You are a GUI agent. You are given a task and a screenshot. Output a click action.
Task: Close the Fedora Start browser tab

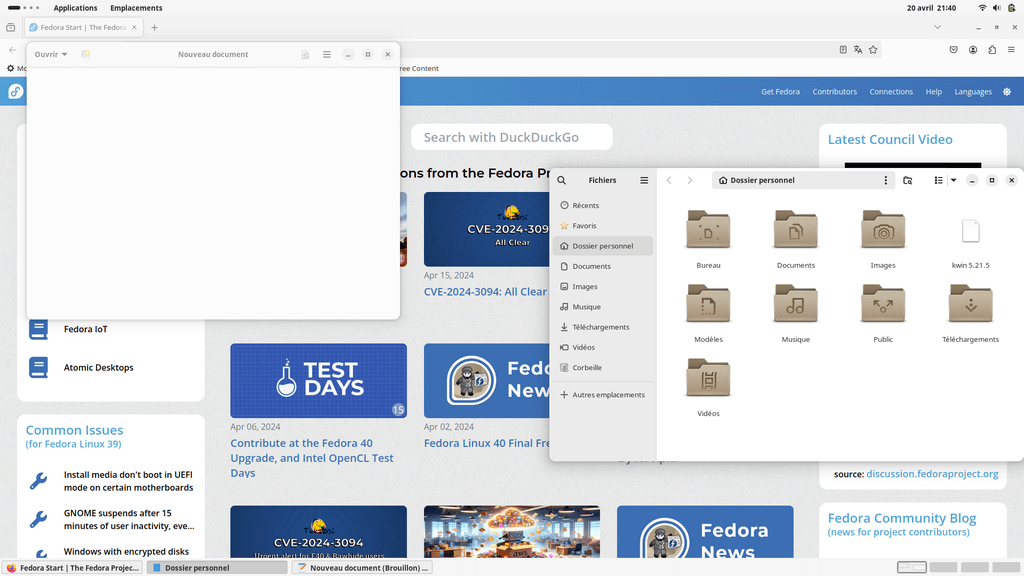point(135,27)
